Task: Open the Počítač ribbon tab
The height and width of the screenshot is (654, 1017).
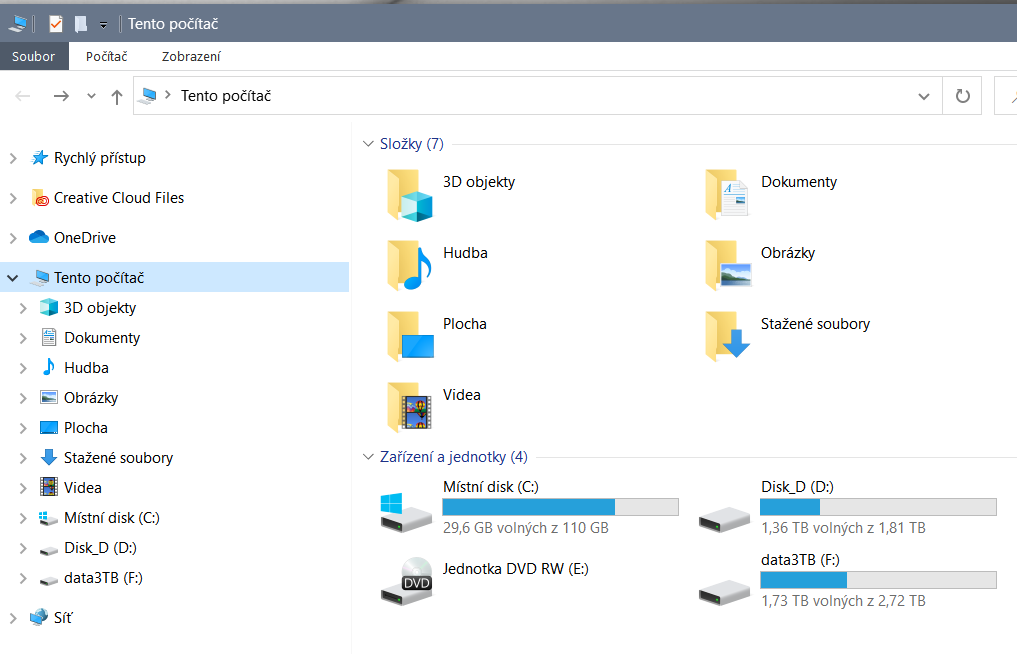Action: pos(106,56)
